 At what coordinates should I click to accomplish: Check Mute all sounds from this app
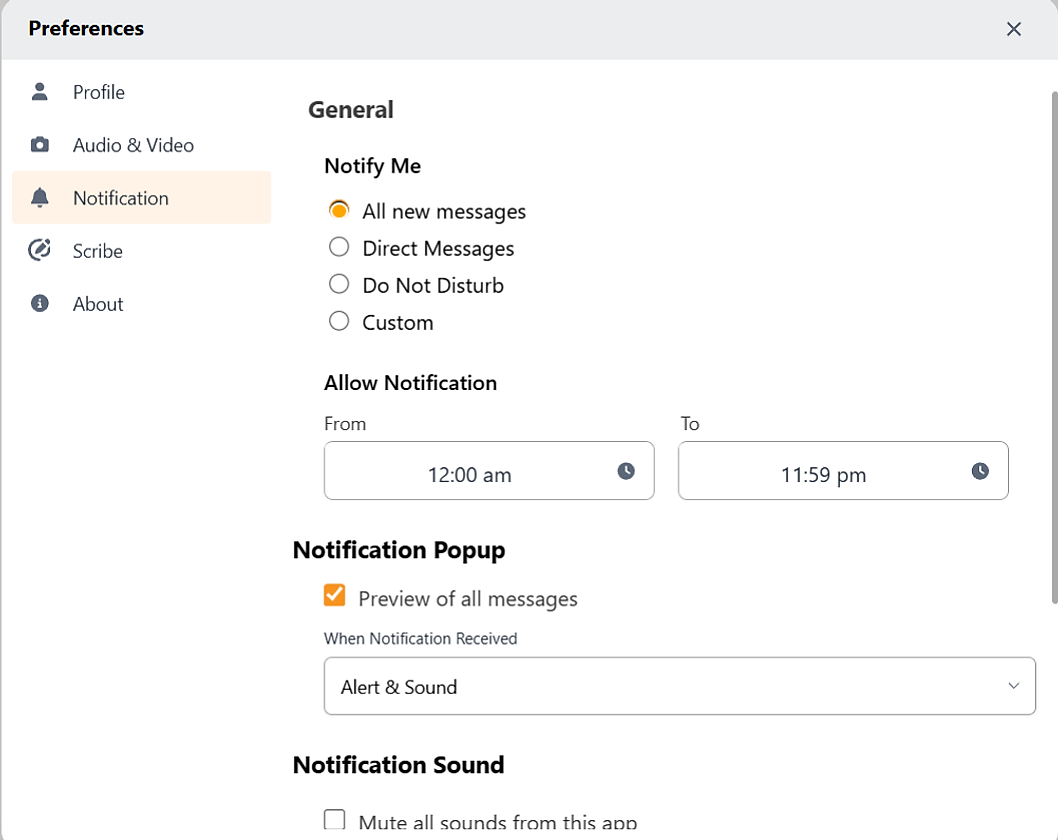click(335, 820)
